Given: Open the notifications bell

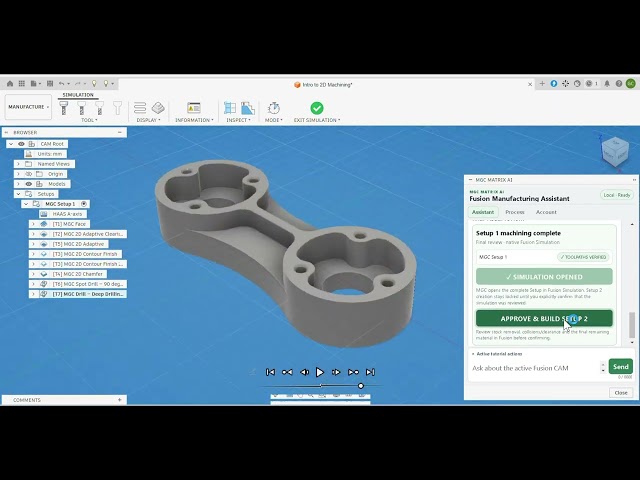Looking at the screenshot, I should [607, 84].
